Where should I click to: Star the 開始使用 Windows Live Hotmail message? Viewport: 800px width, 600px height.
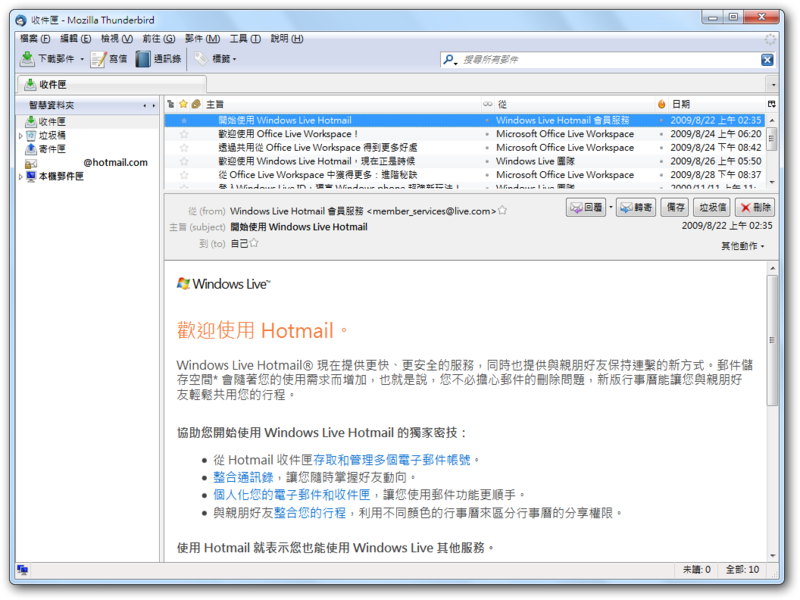184,119
